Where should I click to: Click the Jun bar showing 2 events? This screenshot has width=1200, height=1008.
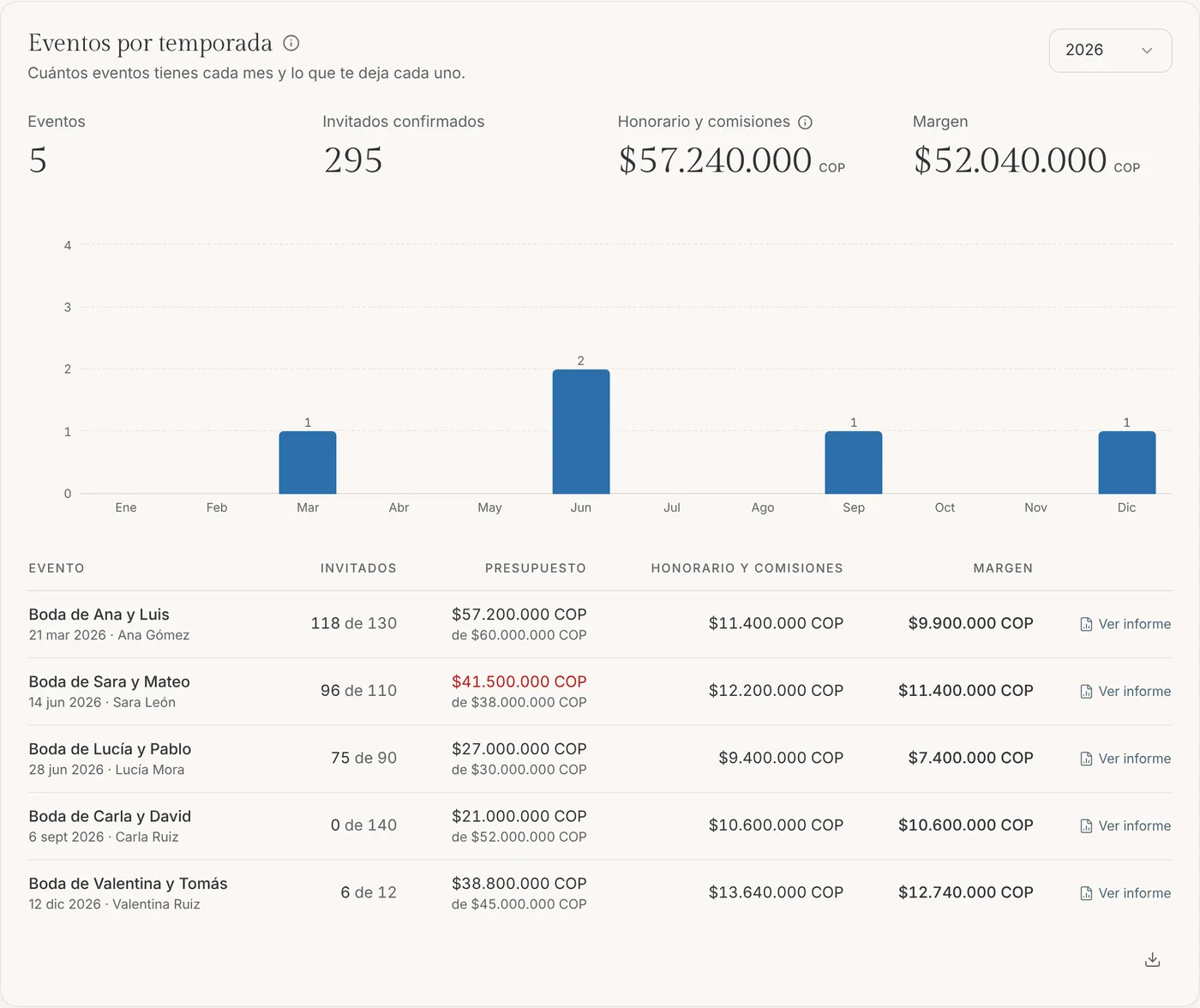pyautogui.click(x=581, y=432)
